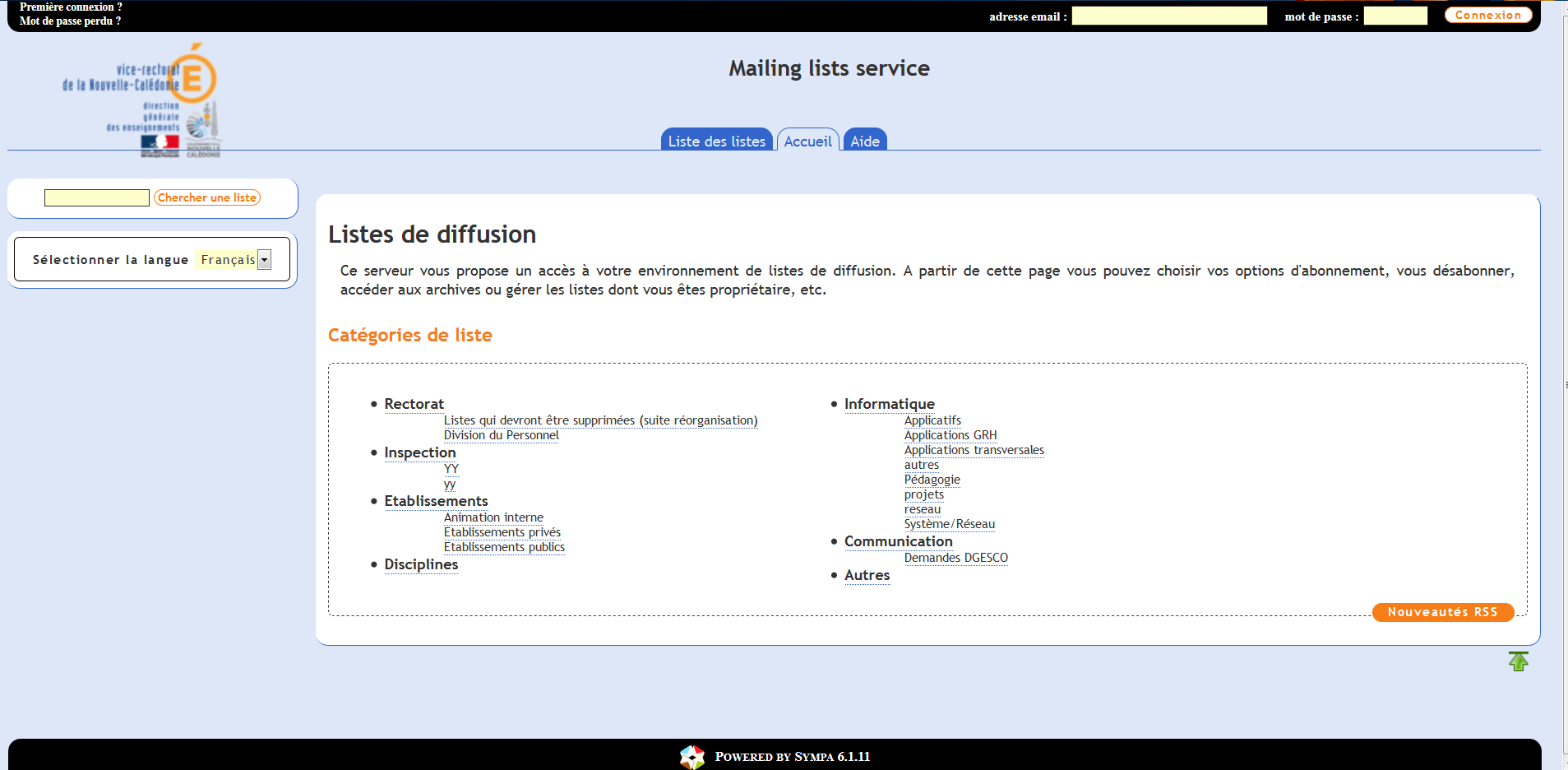The height and width of the screenshot is (770, 1568).
Task: Focus the mot de passe field
Action: pyautogui.click(x=1395, y=16)
